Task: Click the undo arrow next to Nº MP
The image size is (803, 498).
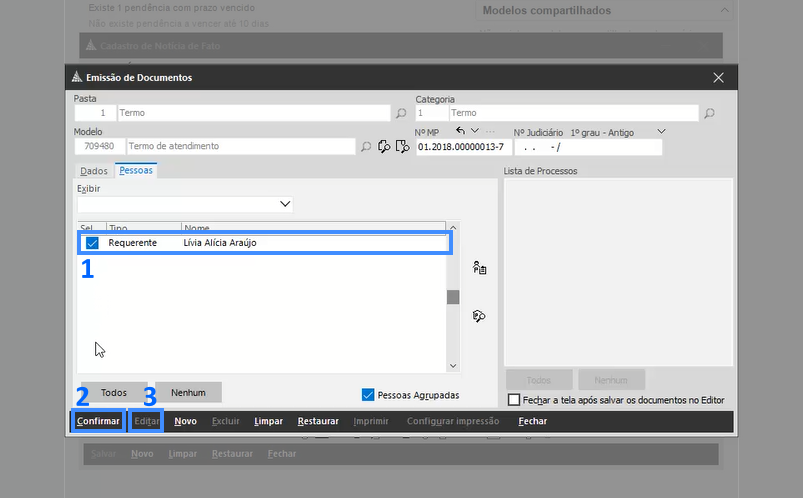Action: tap(460, 131)
